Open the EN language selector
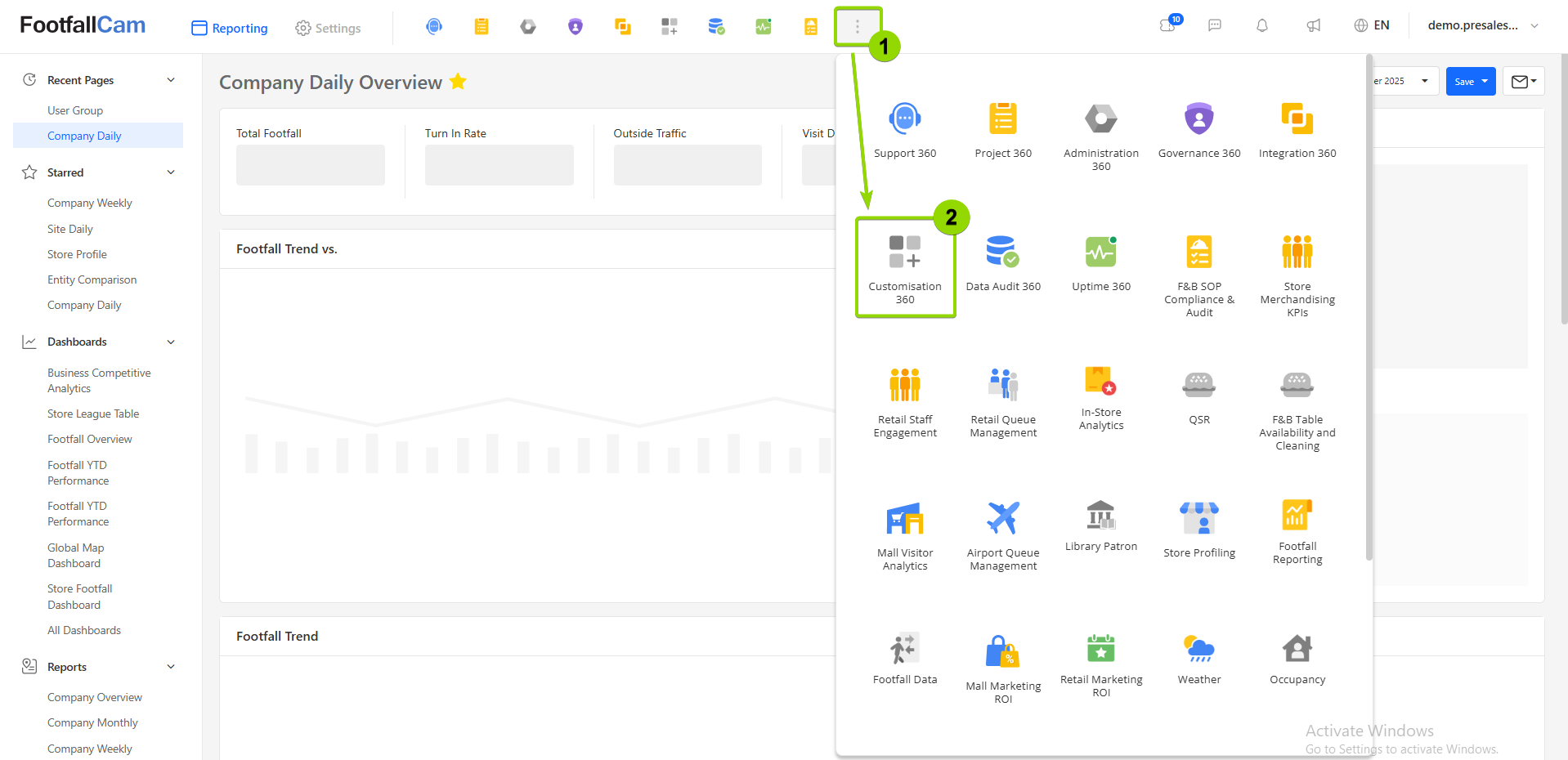Viewport: 1568px width, 760px height. [1372, 25]
